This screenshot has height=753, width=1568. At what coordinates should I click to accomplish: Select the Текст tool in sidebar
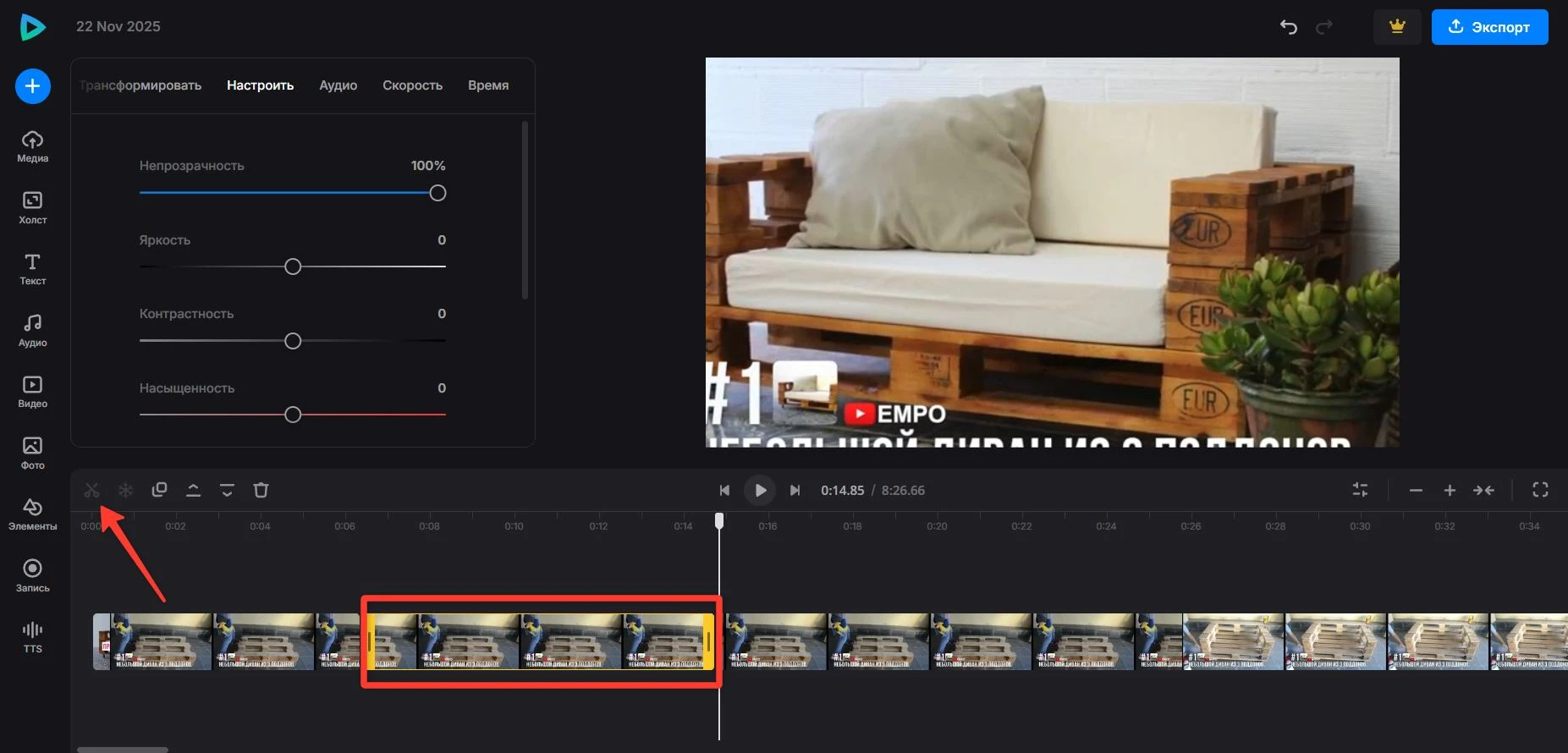[x=32, y=269]
